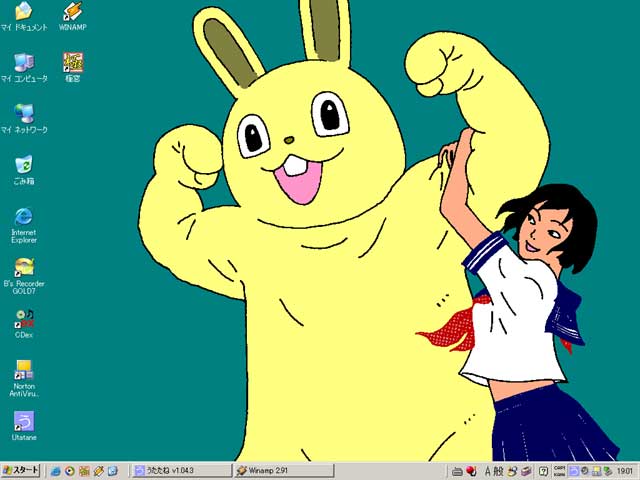640x480 pixels.
Task: Select the My Computer (マイ コンピュータ) icon
Action: pyautogui.click(x=24, y=63)
